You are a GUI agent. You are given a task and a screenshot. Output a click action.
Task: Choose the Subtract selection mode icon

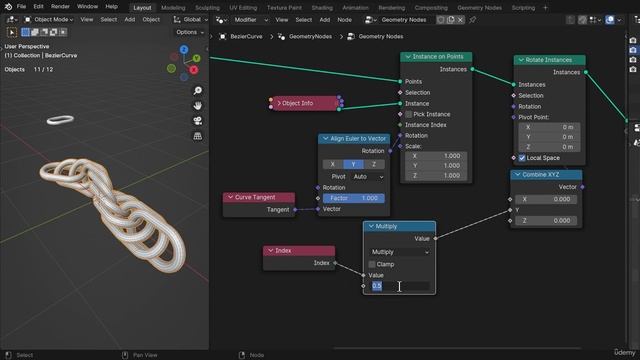coord(44,32)
